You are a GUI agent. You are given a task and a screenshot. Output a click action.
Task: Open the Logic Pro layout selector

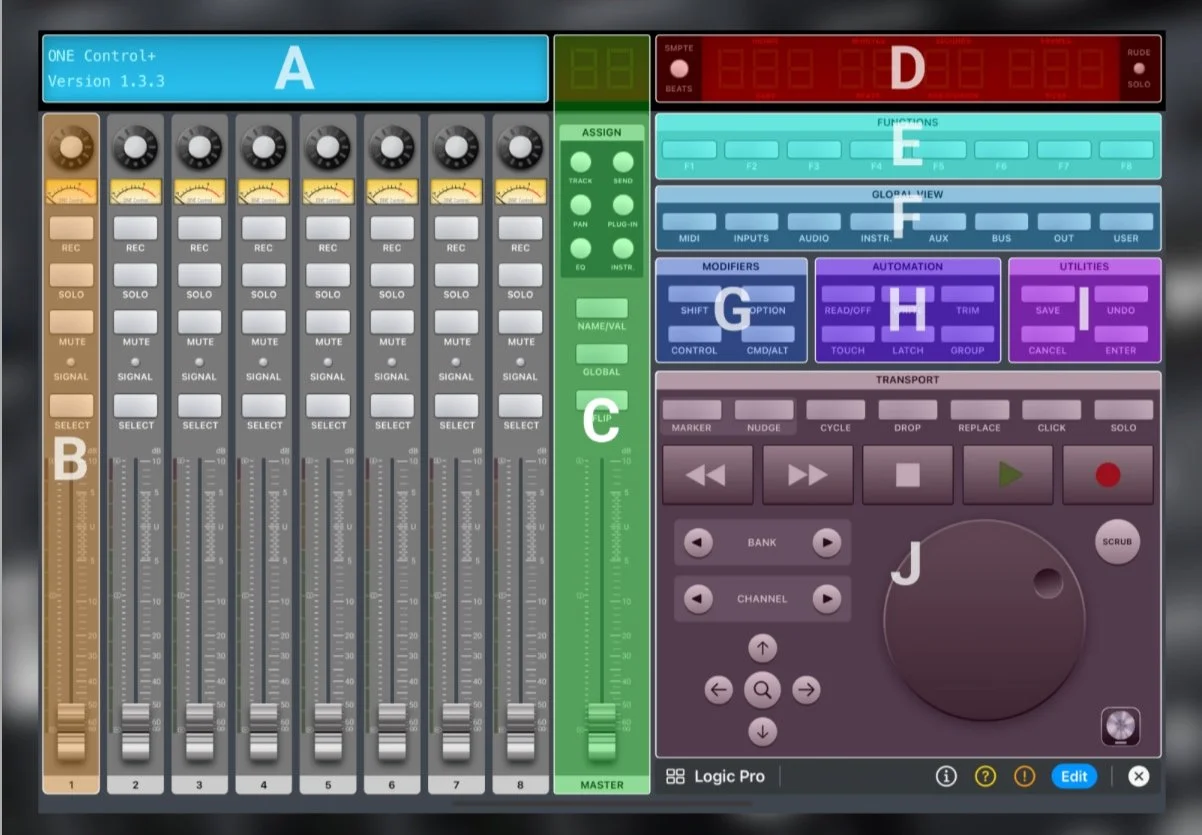point(716,777)
